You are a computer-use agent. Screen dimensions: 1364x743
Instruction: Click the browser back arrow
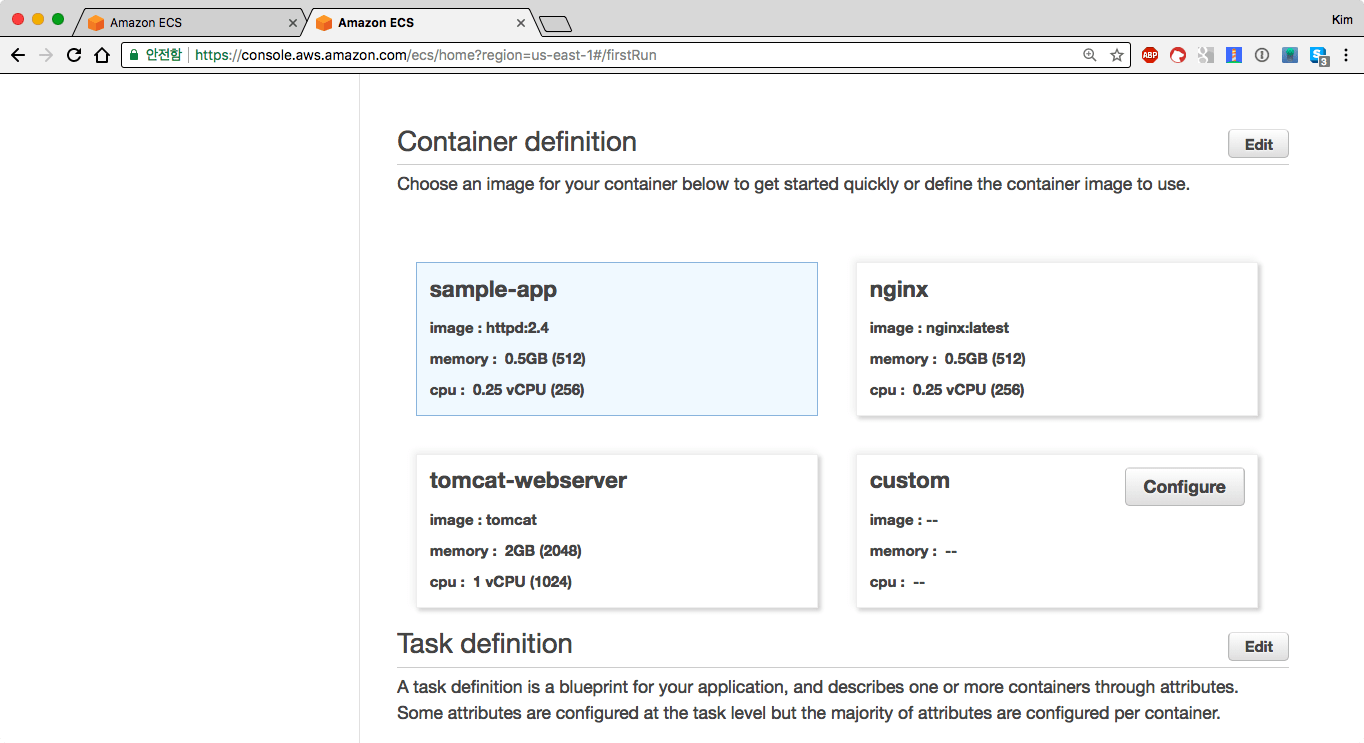click(17, 55)
